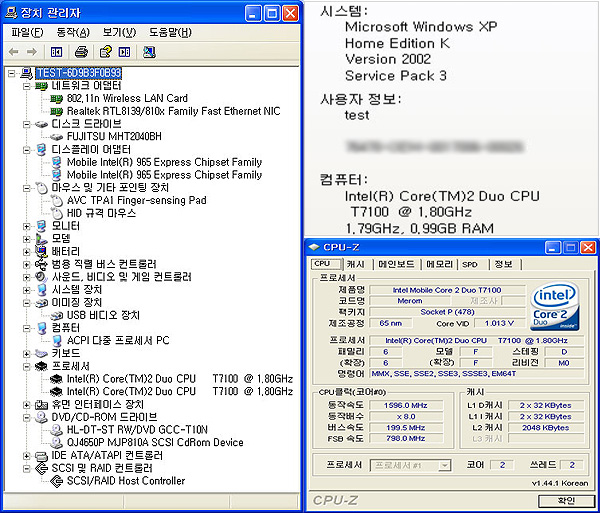Screen dimensions: 600x513
Task: Expand the 범용 직렬 버스 컨트롤러 node
Action: (x=26, y=264)
